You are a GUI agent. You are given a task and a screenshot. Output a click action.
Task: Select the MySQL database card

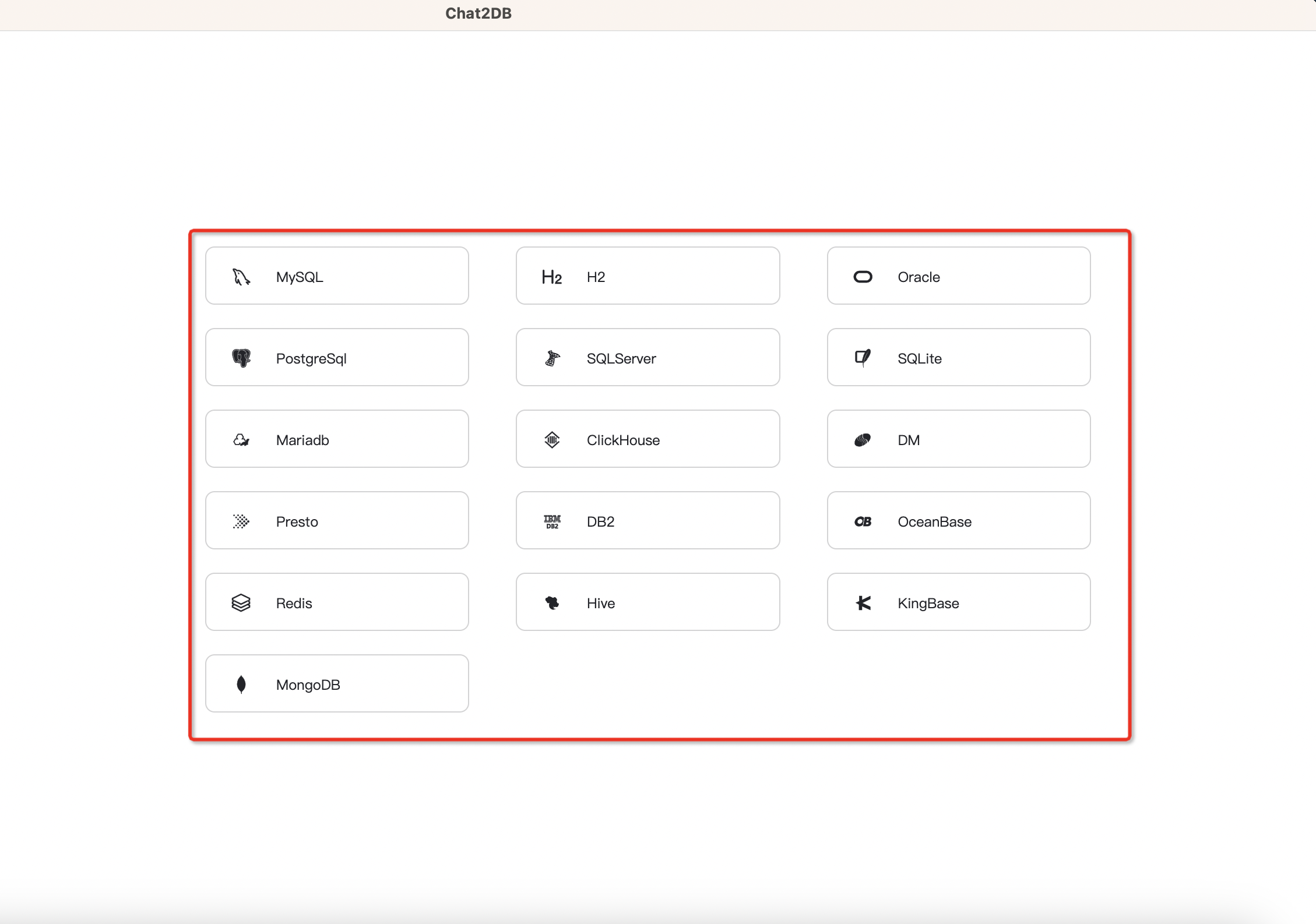point(337,276)
